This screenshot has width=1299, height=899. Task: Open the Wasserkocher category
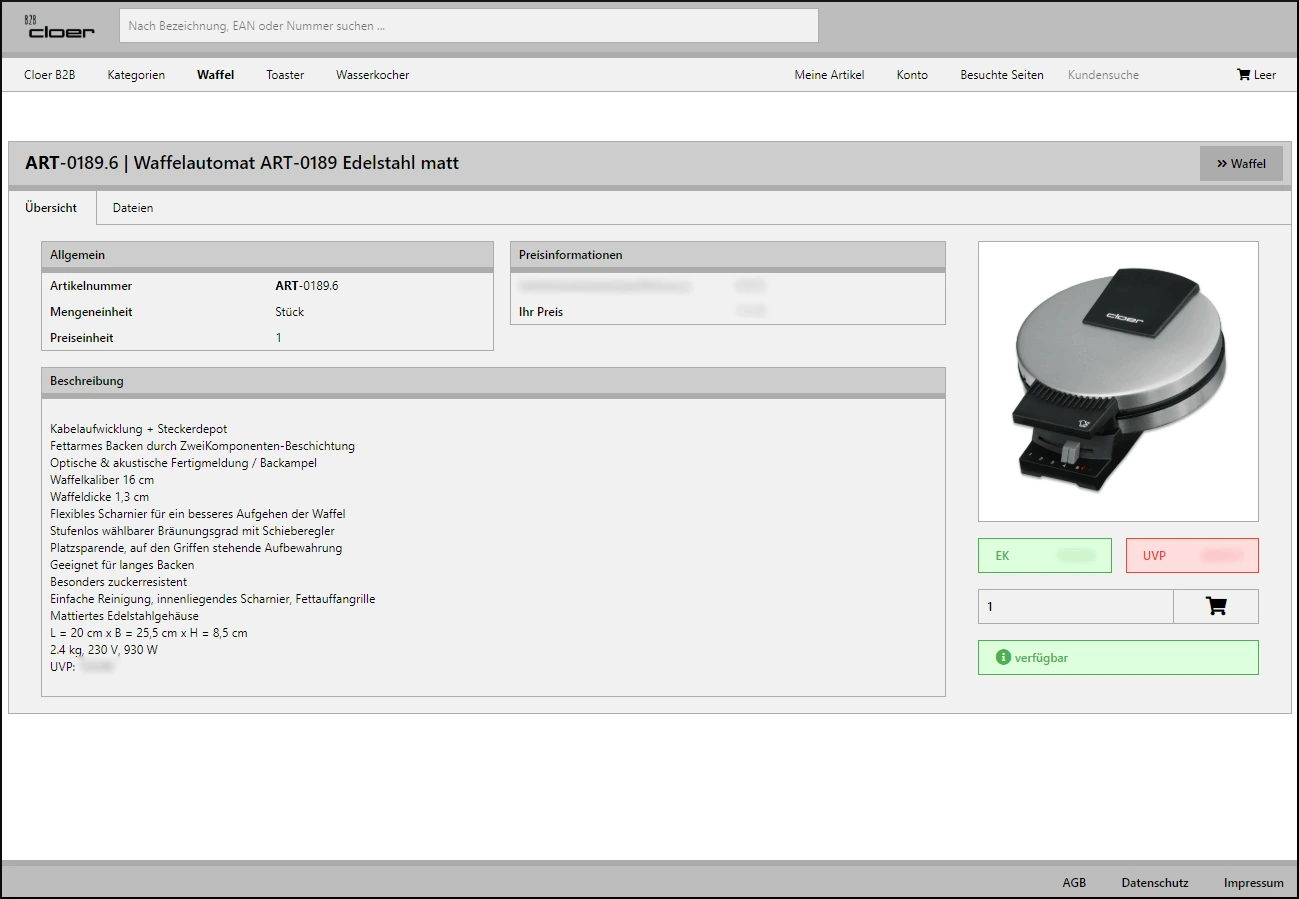point(372,75)
